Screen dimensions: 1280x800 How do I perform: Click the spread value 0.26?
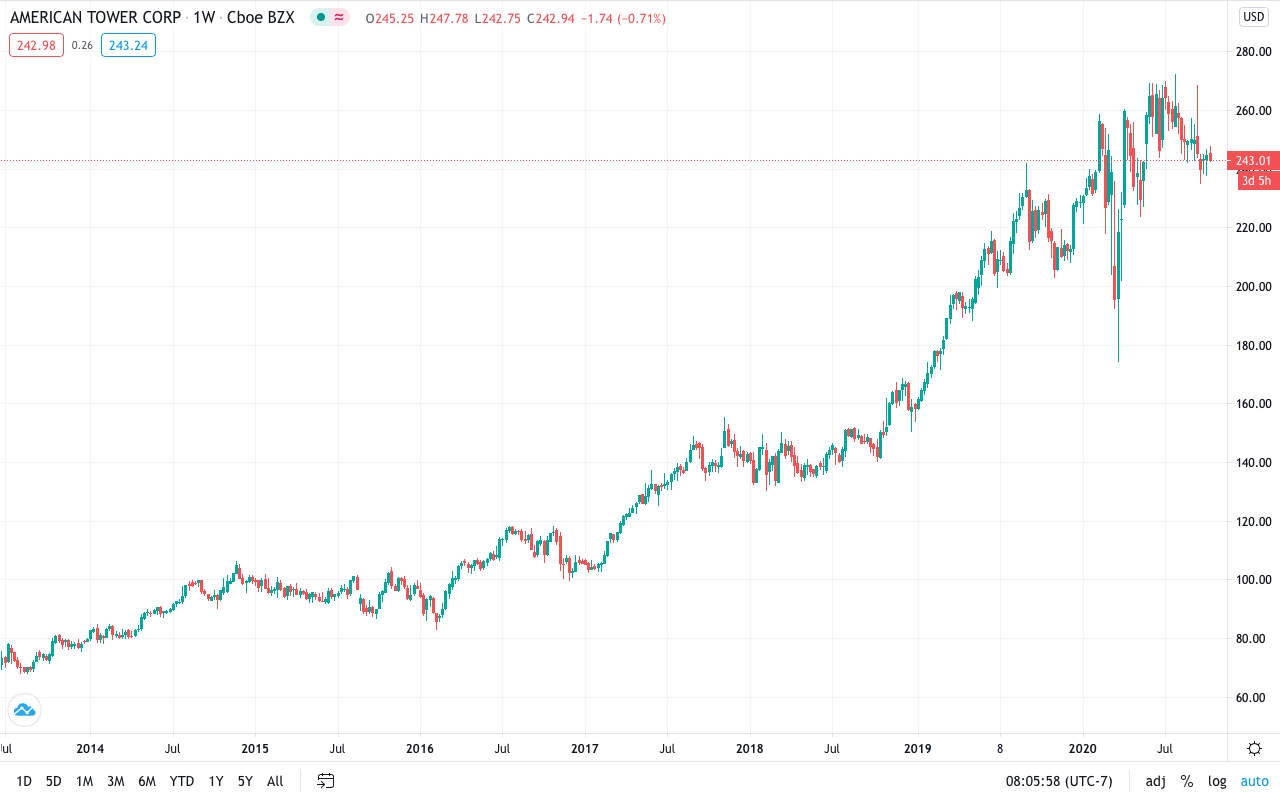(82, 44)
